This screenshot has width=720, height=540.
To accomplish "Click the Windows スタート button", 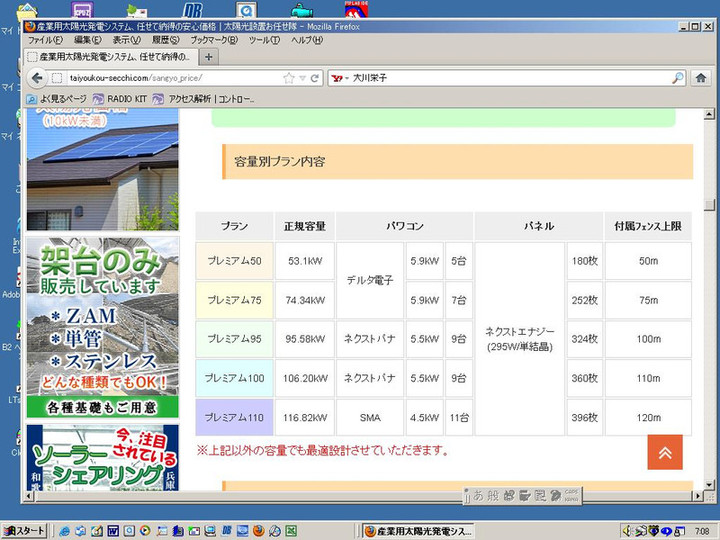I will [x=25, y=530].
